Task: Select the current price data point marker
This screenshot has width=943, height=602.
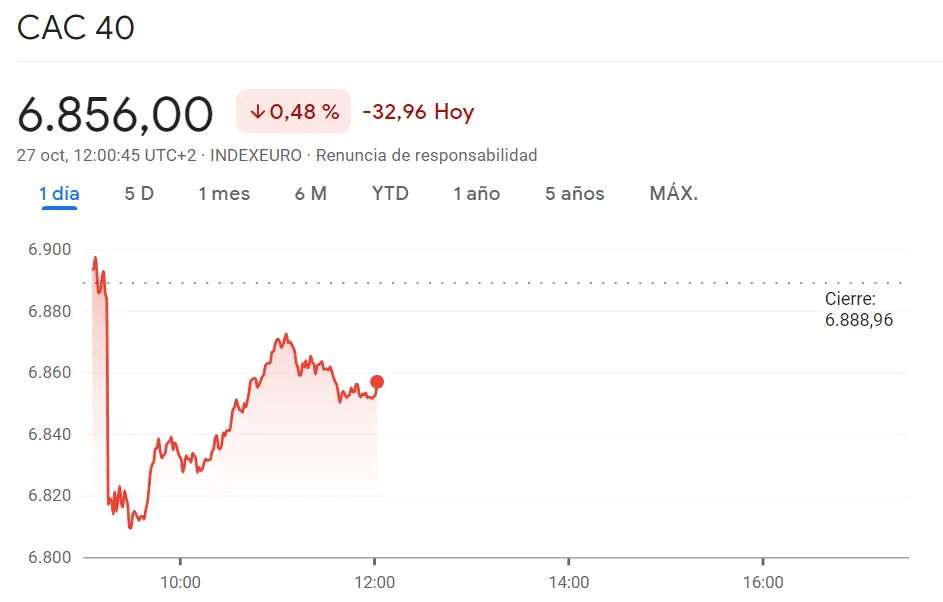Action: [x=377, y=381]
